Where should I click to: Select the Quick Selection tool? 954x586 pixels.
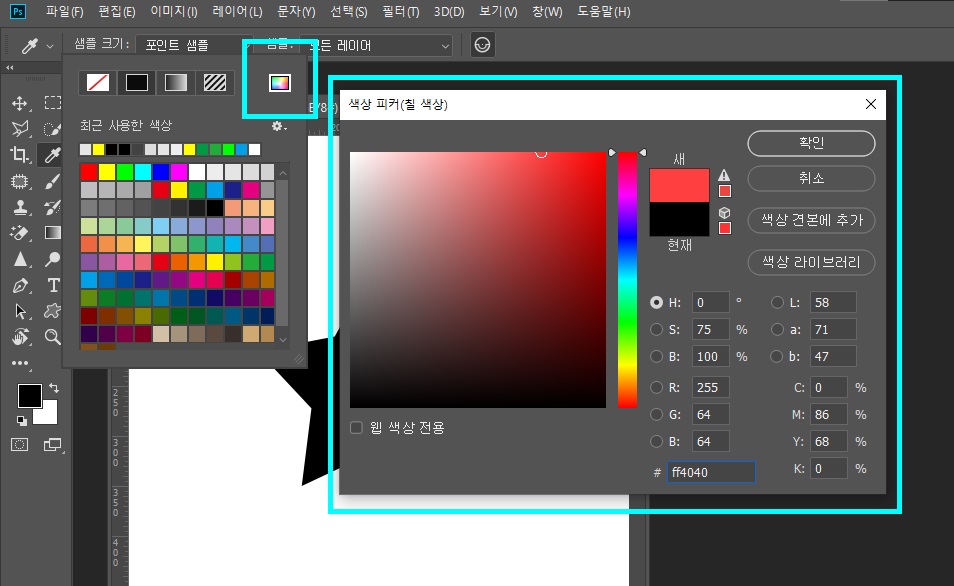(x=52, y=128)
